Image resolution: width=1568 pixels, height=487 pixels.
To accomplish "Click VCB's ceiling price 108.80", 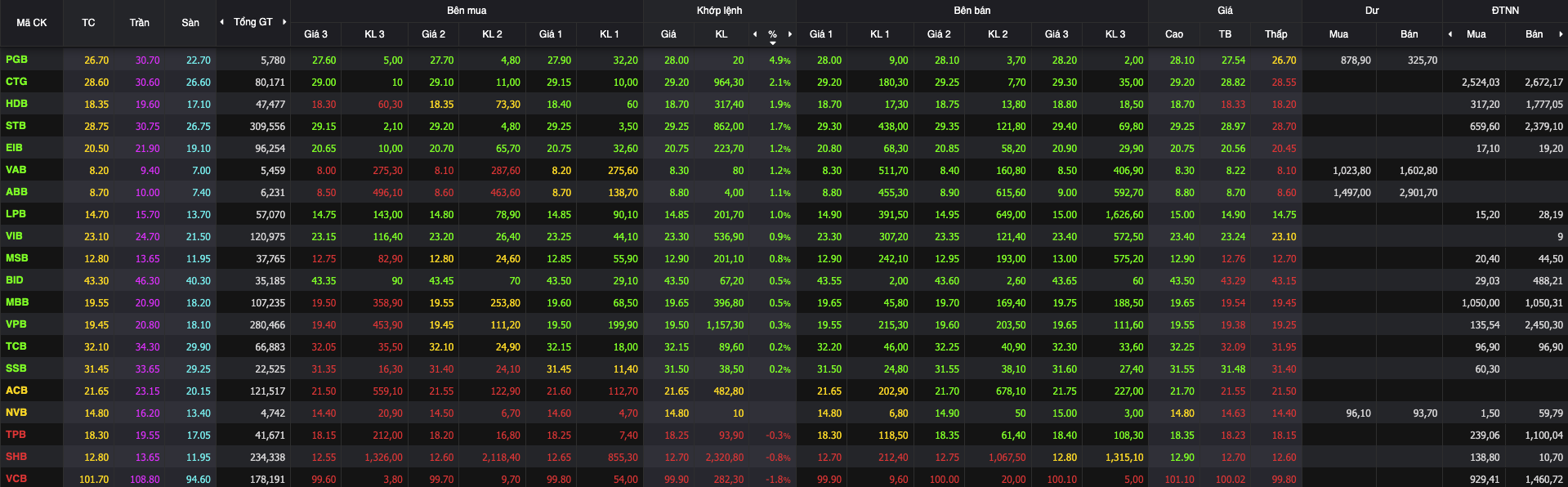I will pyautogui.click(x=145, y=480).
